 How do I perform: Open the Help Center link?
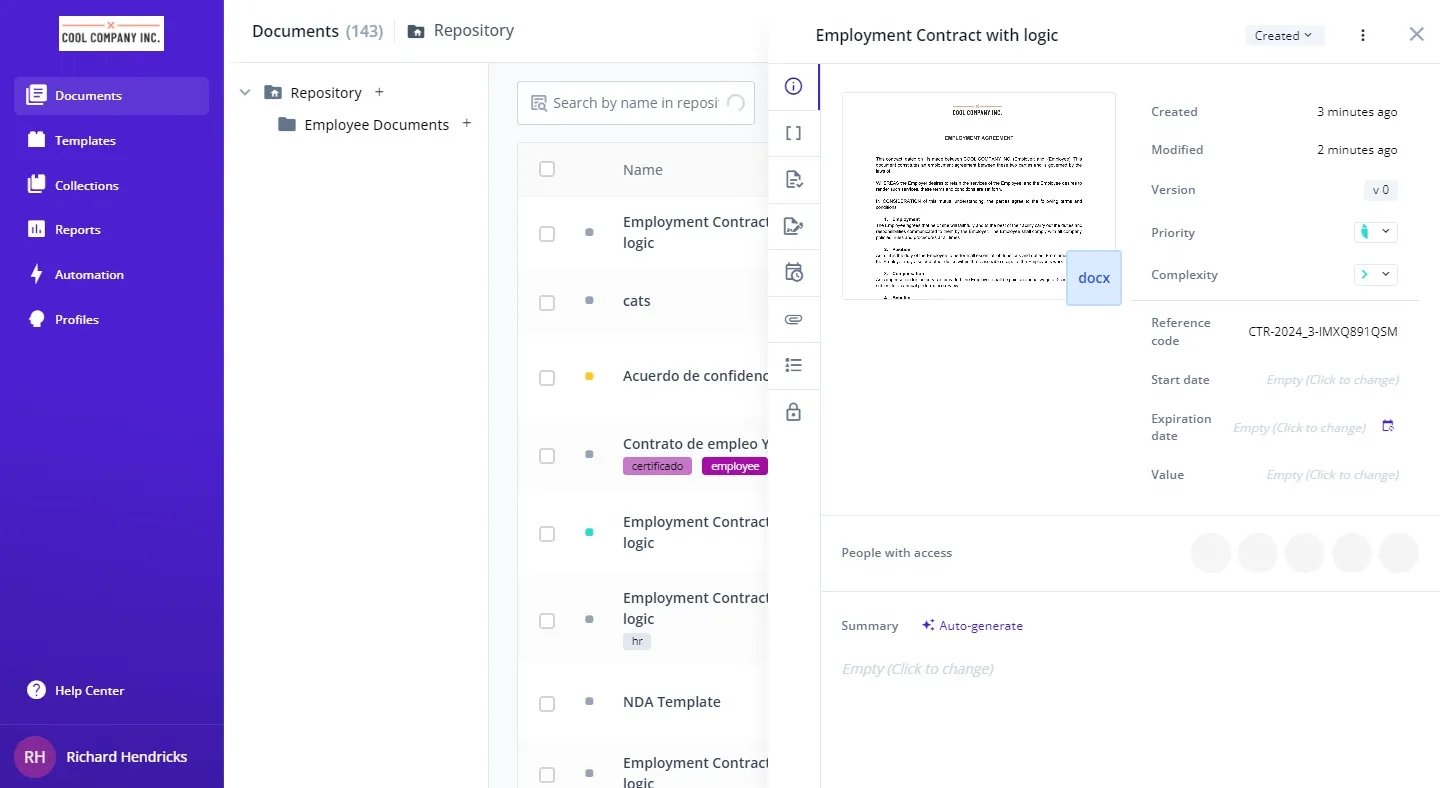(x=89, y=691)
